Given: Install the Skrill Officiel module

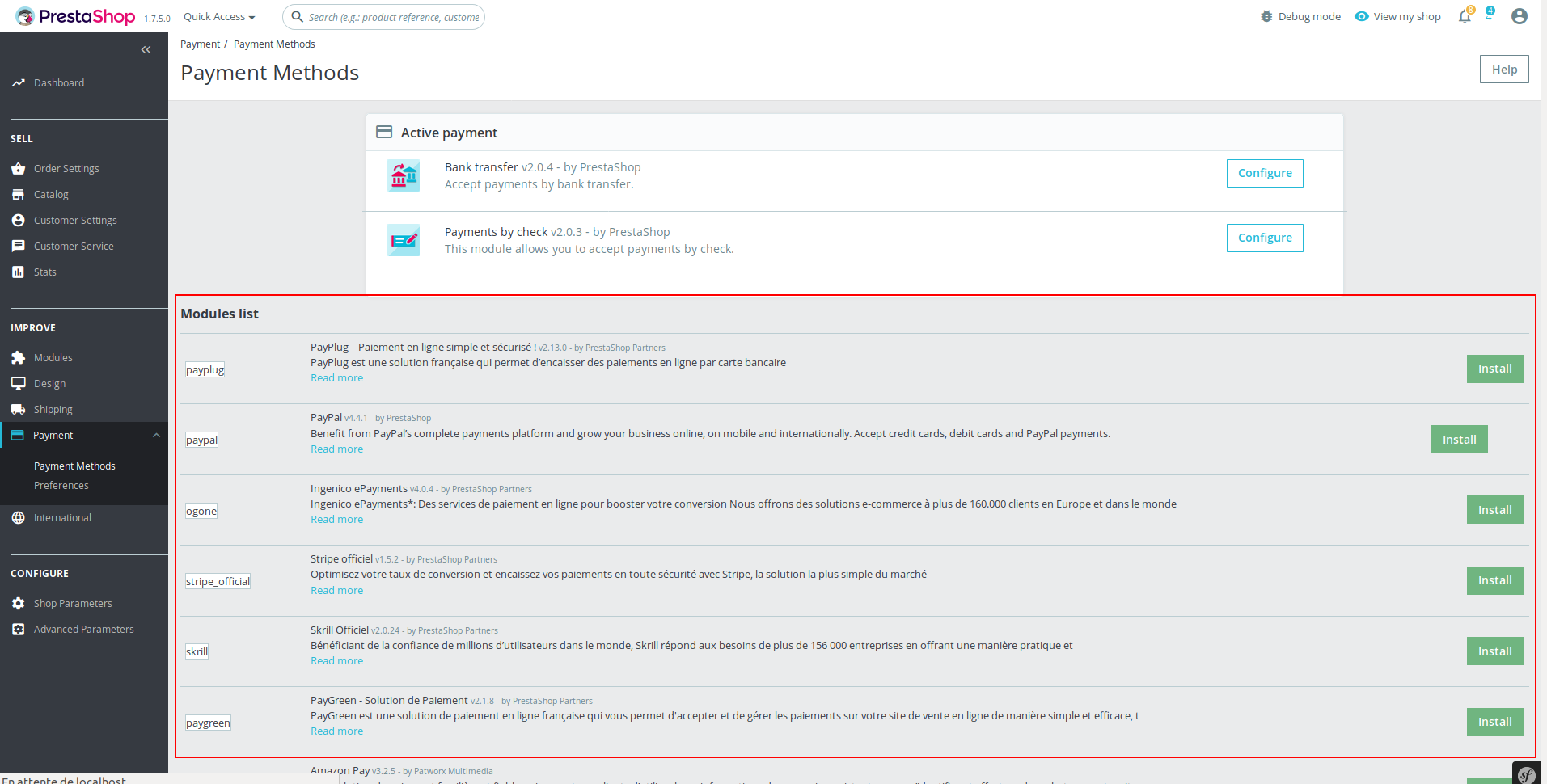Looking at the screenshot, I should 1495,651.
